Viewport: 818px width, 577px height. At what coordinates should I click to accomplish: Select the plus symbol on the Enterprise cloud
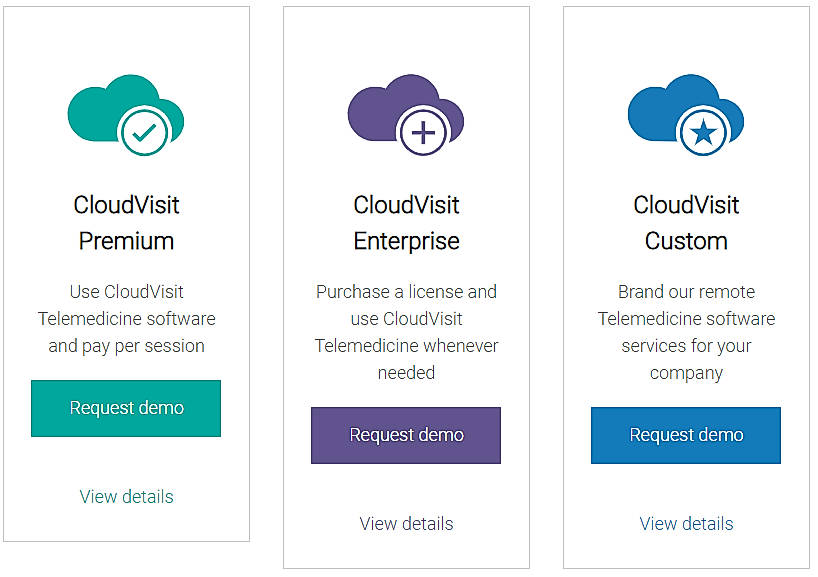pyautogui.click(x=422, y=131)
